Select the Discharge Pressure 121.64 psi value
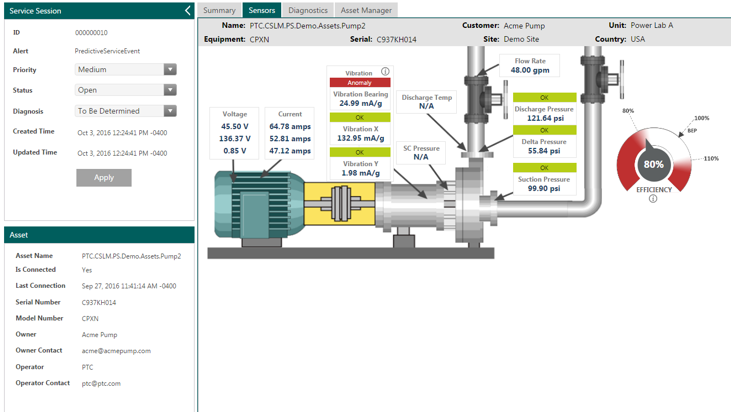The width and height of the screenshot is (731, 412). tap(545, 118)
